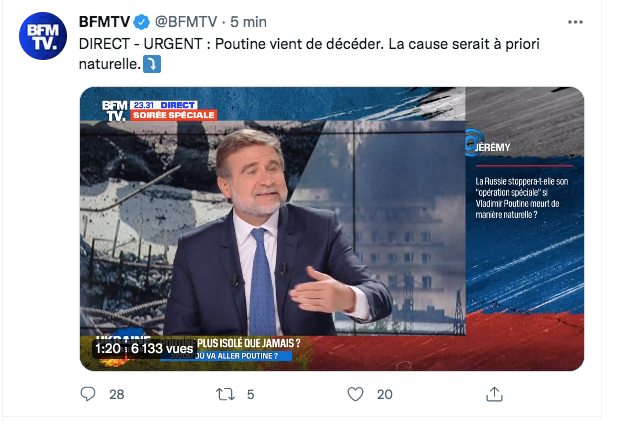The width and height of the screenshot is (624, 421).
Task: Click the tweet text about Poutine
Action: pos(309,54)
